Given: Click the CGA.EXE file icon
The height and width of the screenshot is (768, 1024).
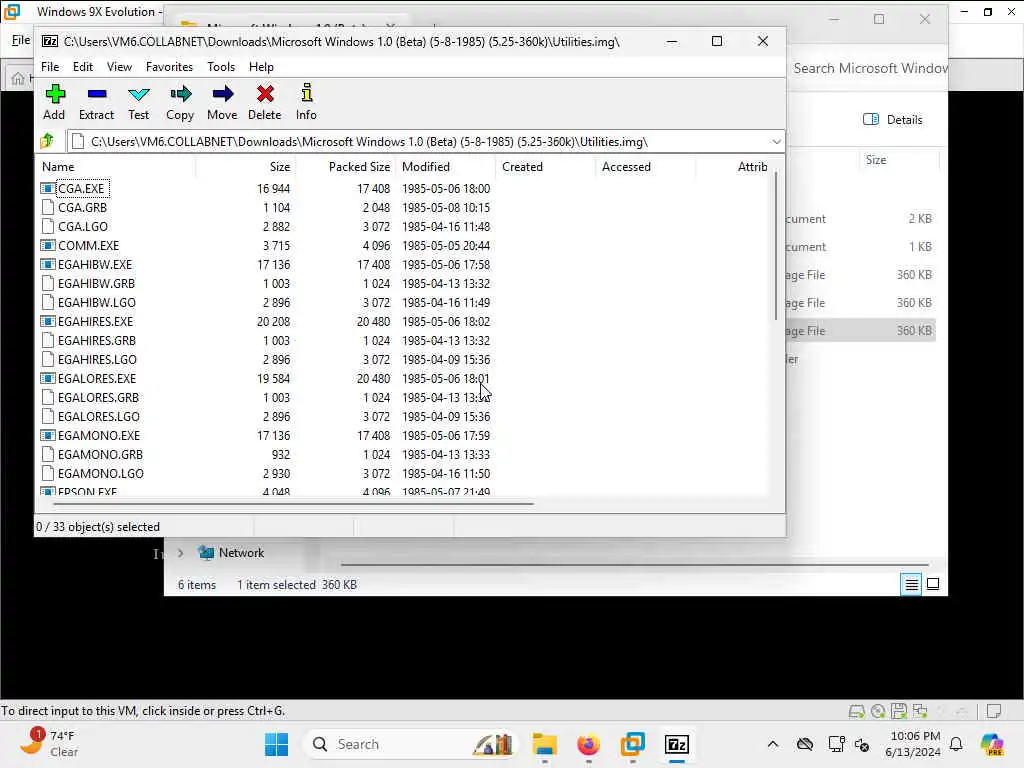Looking at the screenshot, I should click(x=47, y=189).
